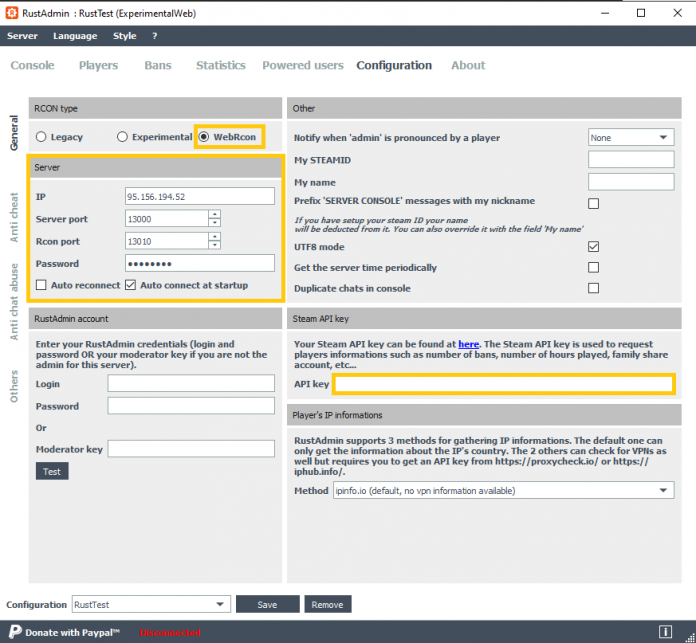Screen dimensions: 696x643
Task: Enable Duplicate chats in console
Action: tap(593, 288)
